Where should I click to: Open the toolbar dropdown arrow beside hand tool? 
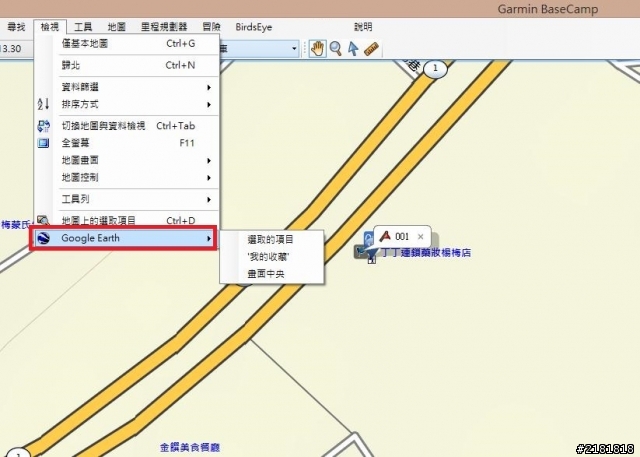[x=294, y=49]
